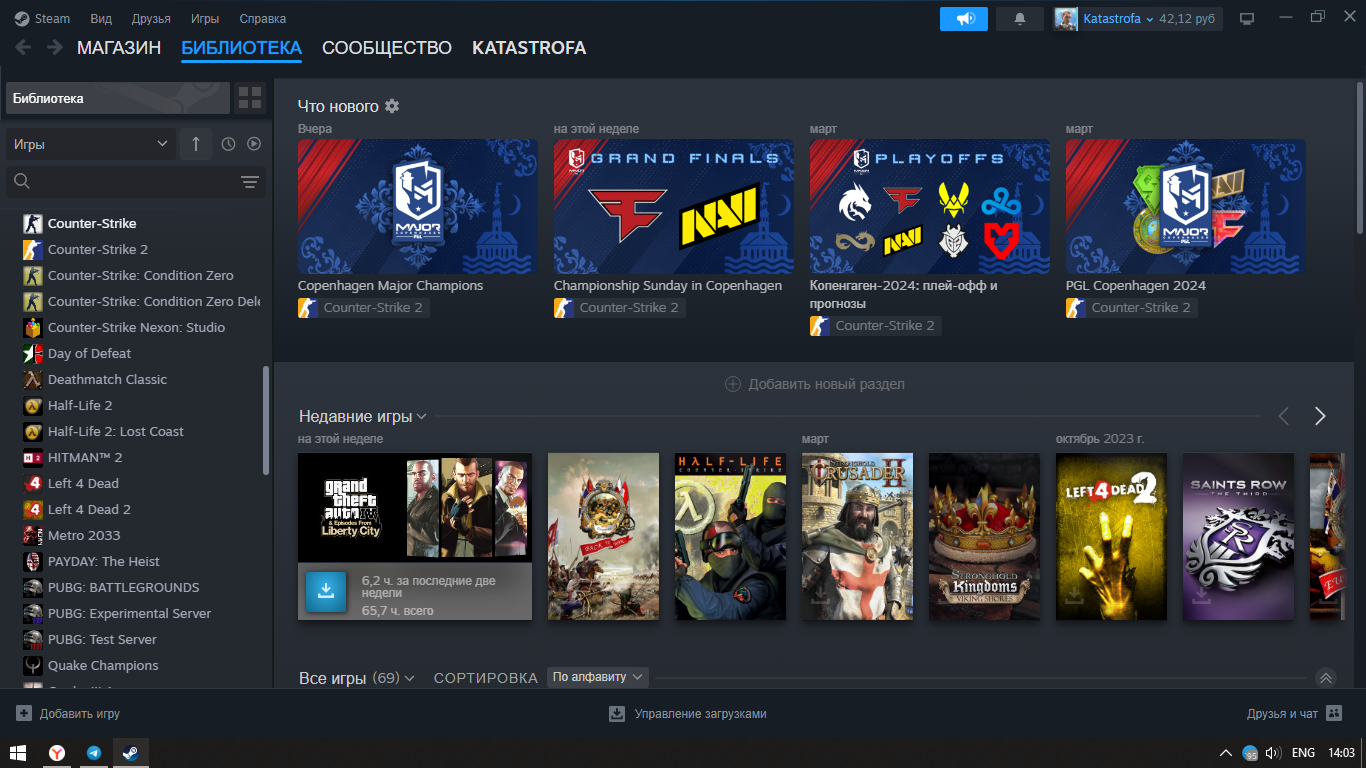Open the PGL Copenhagen 2024 news title

pyautogui.click(x=1136, y=286)
